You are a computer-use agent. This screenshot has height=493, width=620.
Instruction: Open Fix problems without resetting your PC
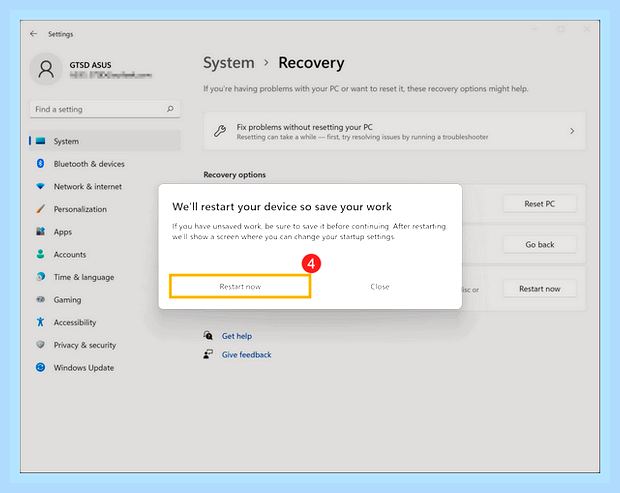(394, 131)
